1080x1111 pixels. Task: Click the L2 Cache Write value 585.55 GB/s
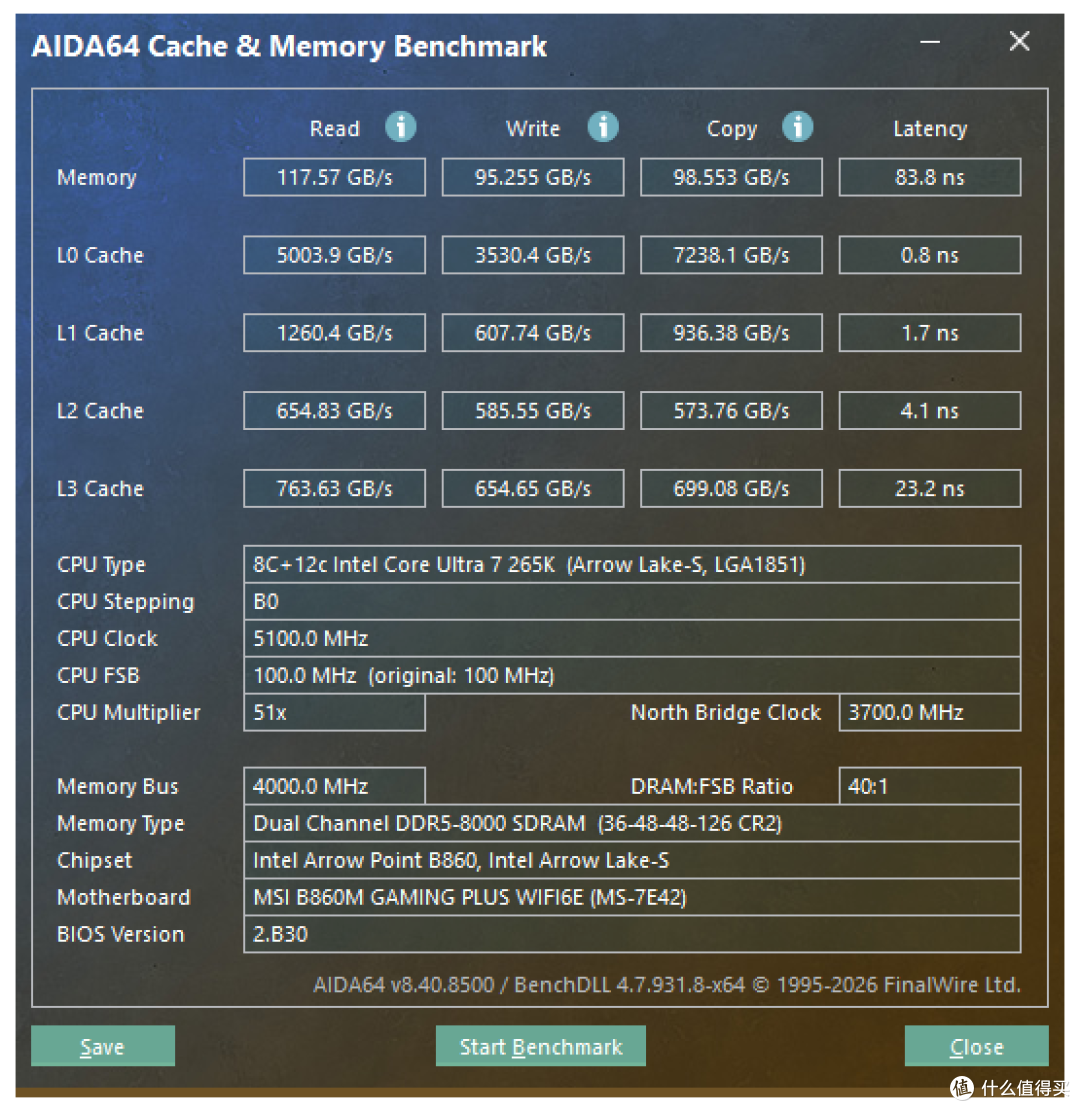(x=533, y=411)
